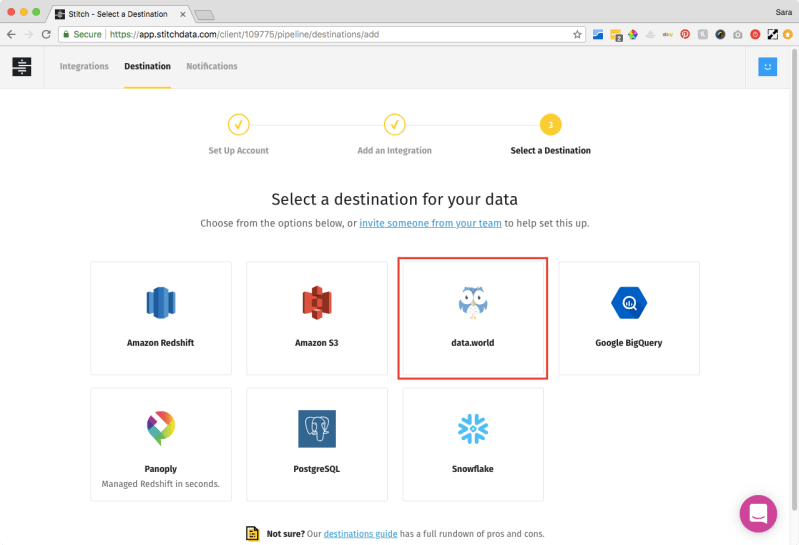Viewport: 799px width, 545px height.
Task: Open the Notifications tab
Action: (x=211, y=66)
